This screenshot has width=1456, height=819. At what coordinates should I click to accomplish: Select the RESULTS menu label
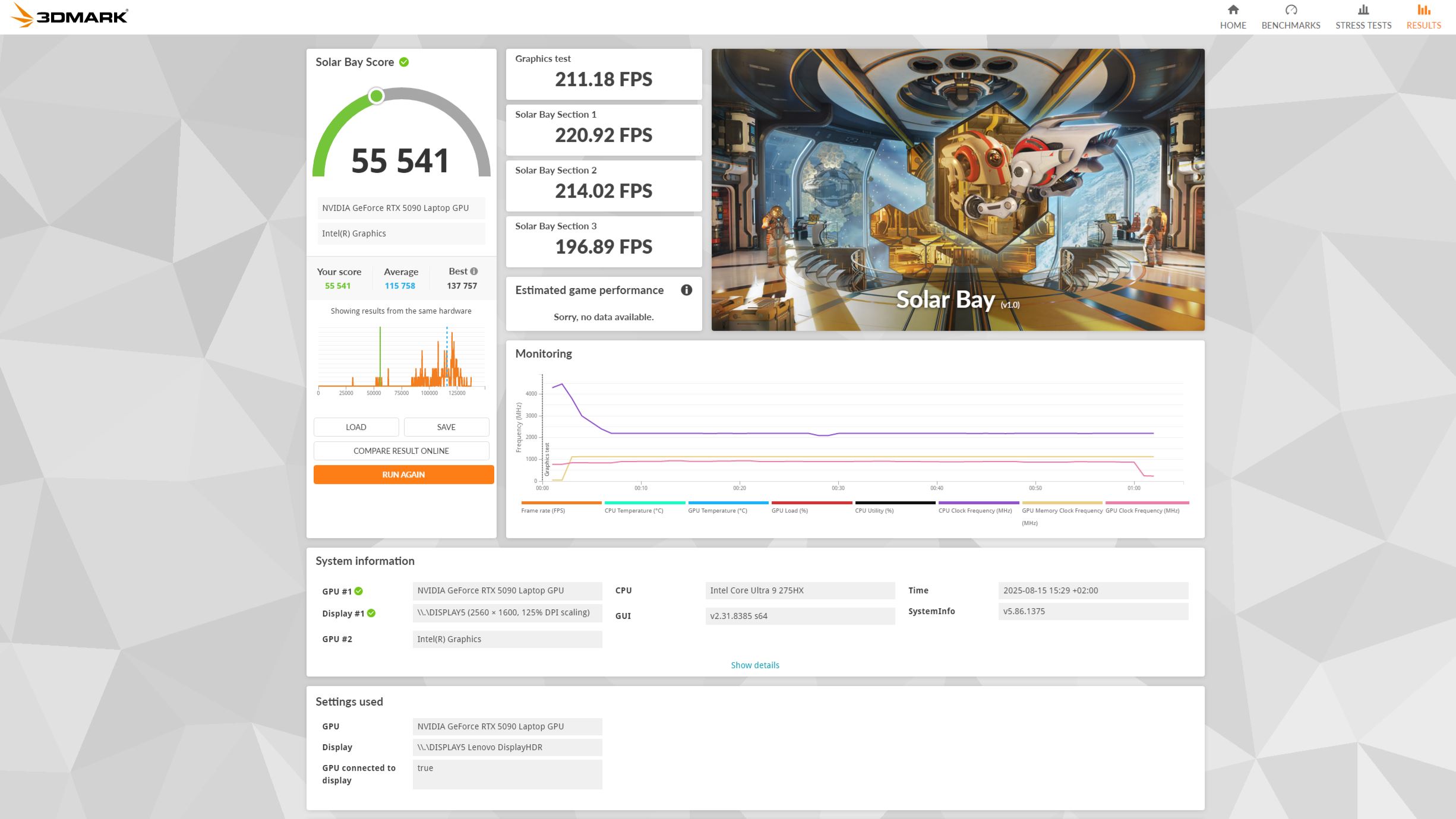[1424, 26]
